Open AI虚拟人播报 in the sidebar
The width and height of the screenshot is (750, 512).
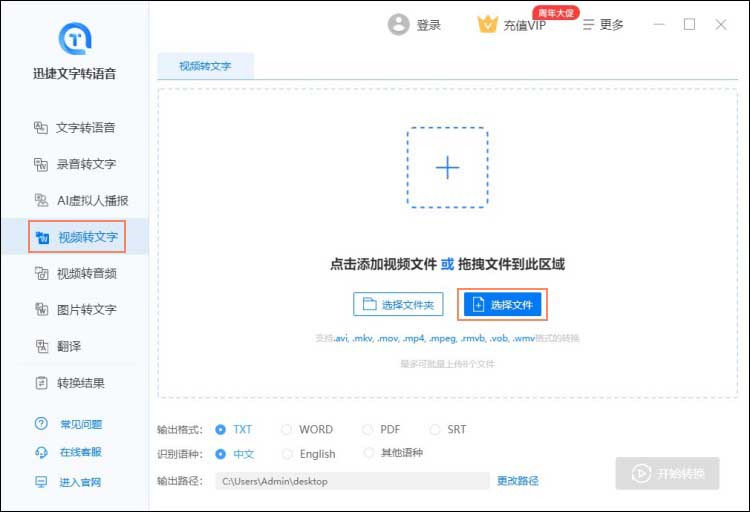[x=81, y=200]
